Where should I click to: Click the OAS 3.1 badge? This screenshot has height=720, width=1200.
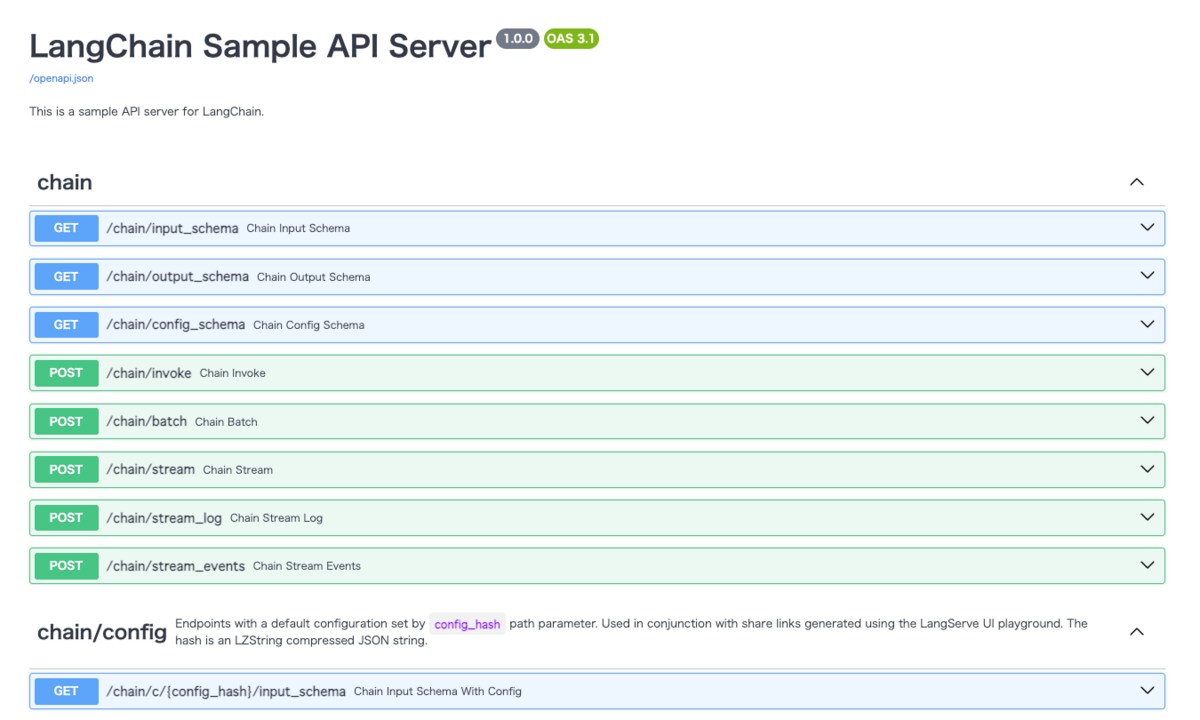coord(571,39)
